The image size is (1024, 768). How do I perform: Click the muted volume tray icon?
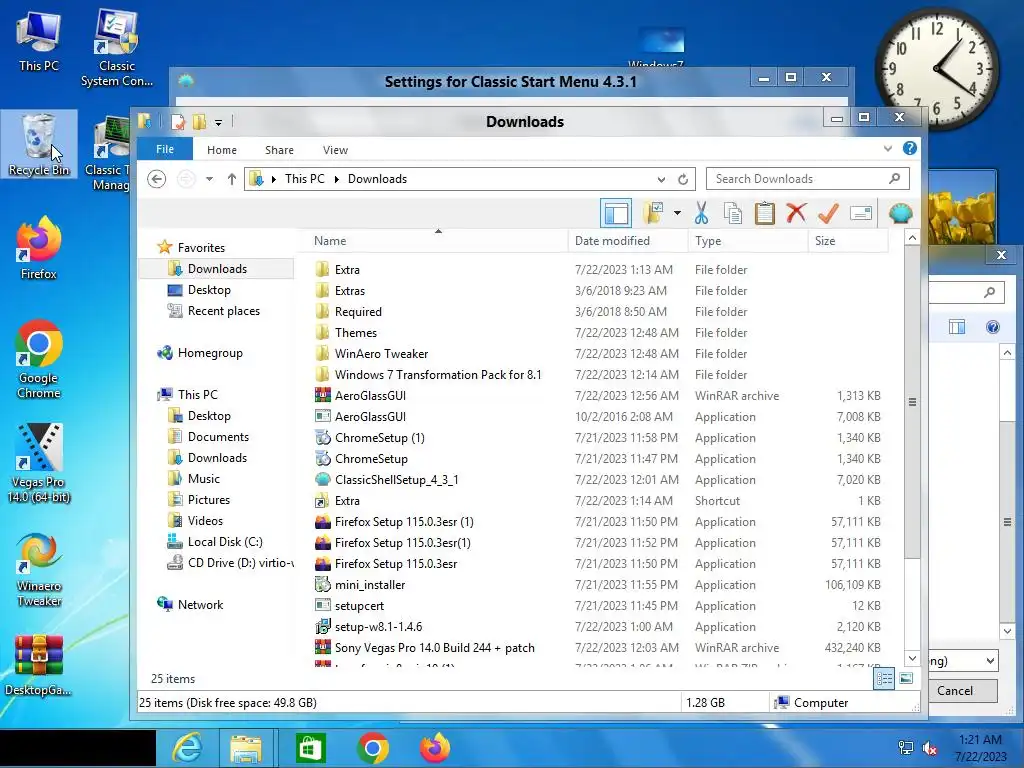tap(929, 748)
